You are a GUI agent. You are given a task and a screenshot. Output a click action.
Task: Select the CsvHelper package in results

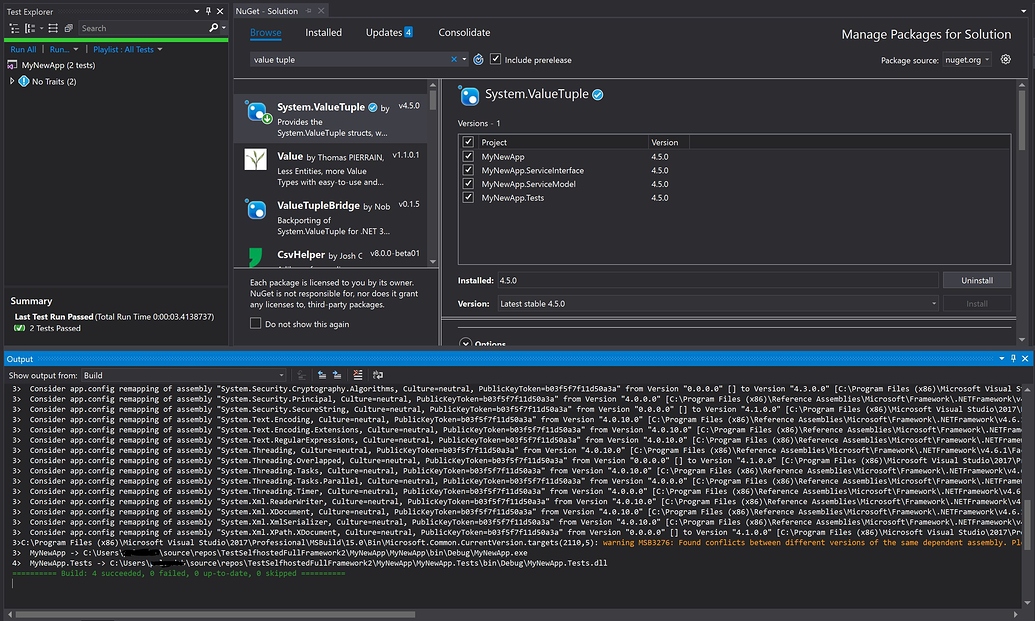tap(330, 256)
